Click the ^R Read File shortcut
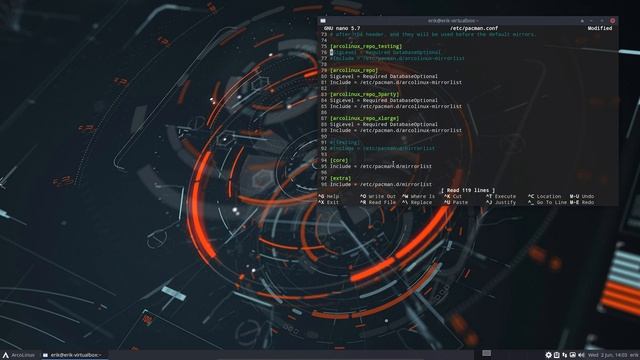The image size is (640, 360). [x=378, y=202]
